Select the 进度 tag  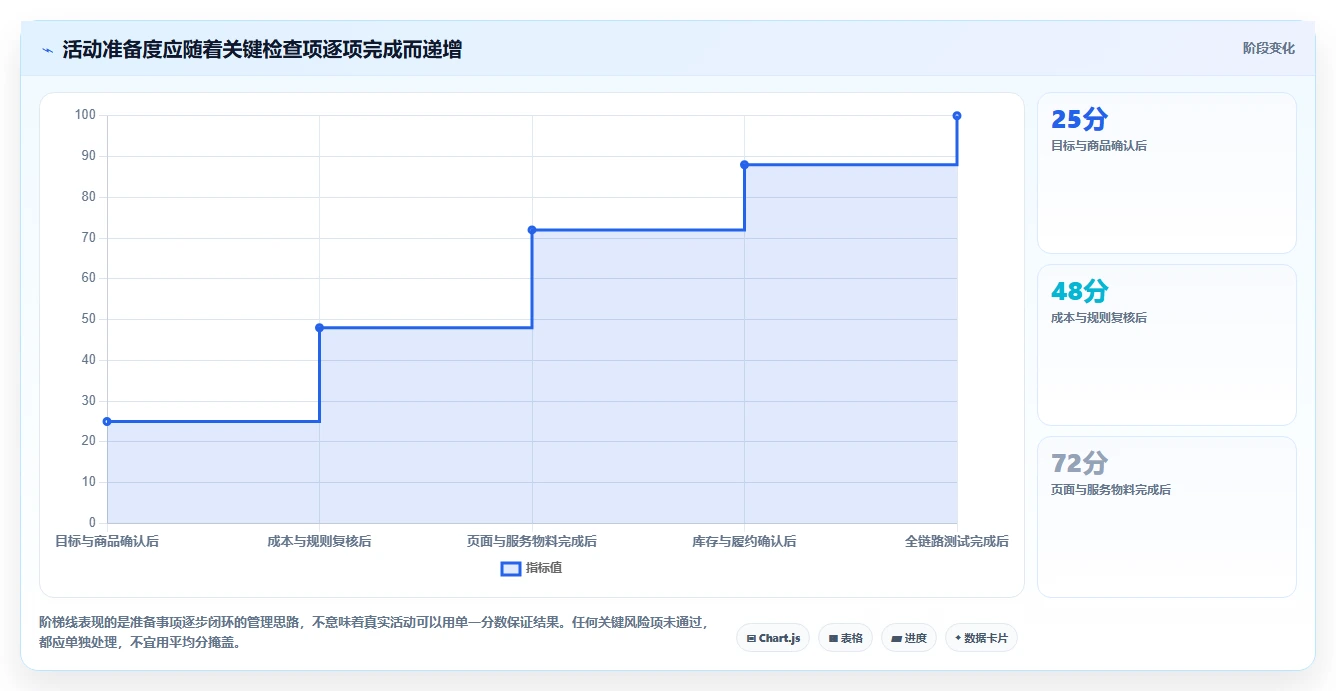(x=908, y=638)
